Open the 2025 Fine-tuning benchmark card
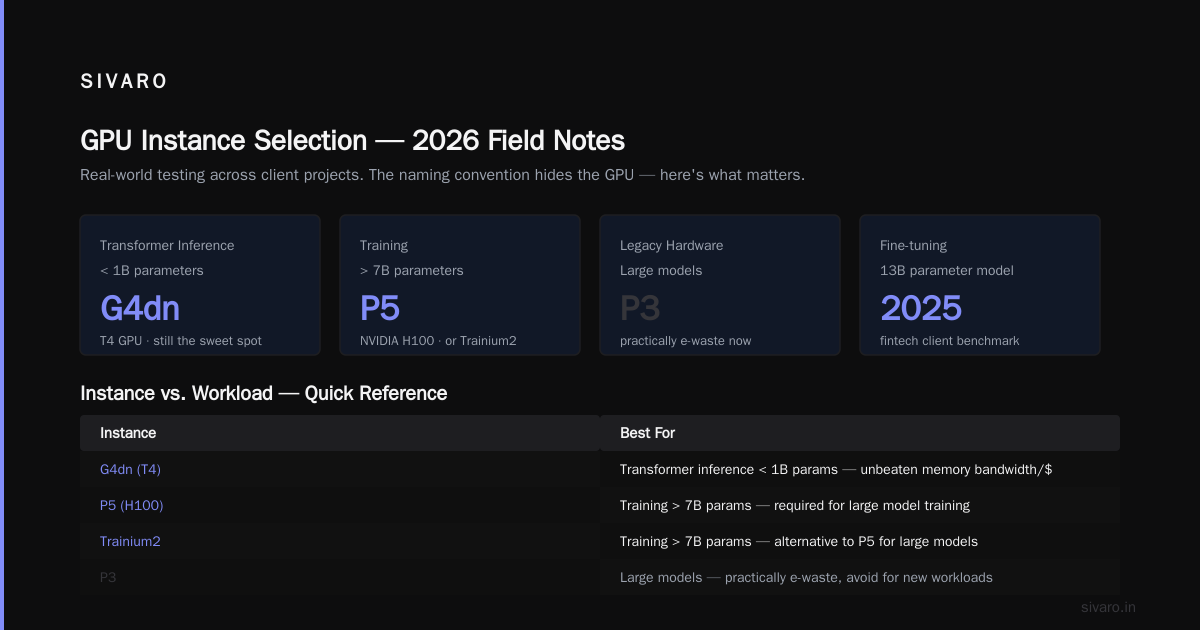 coord(980,285)
